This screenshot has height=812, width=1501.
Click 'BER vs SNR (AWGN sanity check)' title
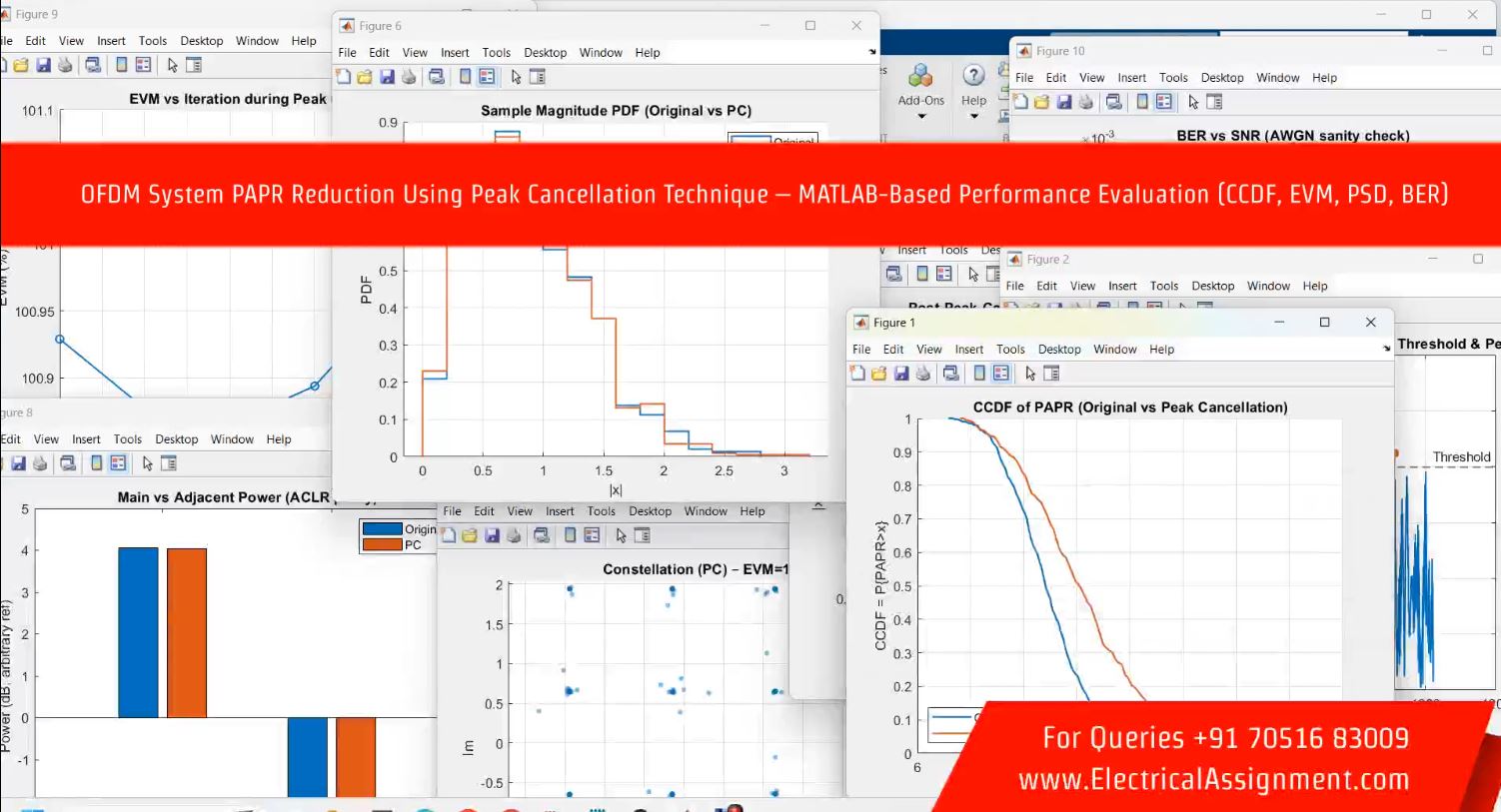(1293, 136)
